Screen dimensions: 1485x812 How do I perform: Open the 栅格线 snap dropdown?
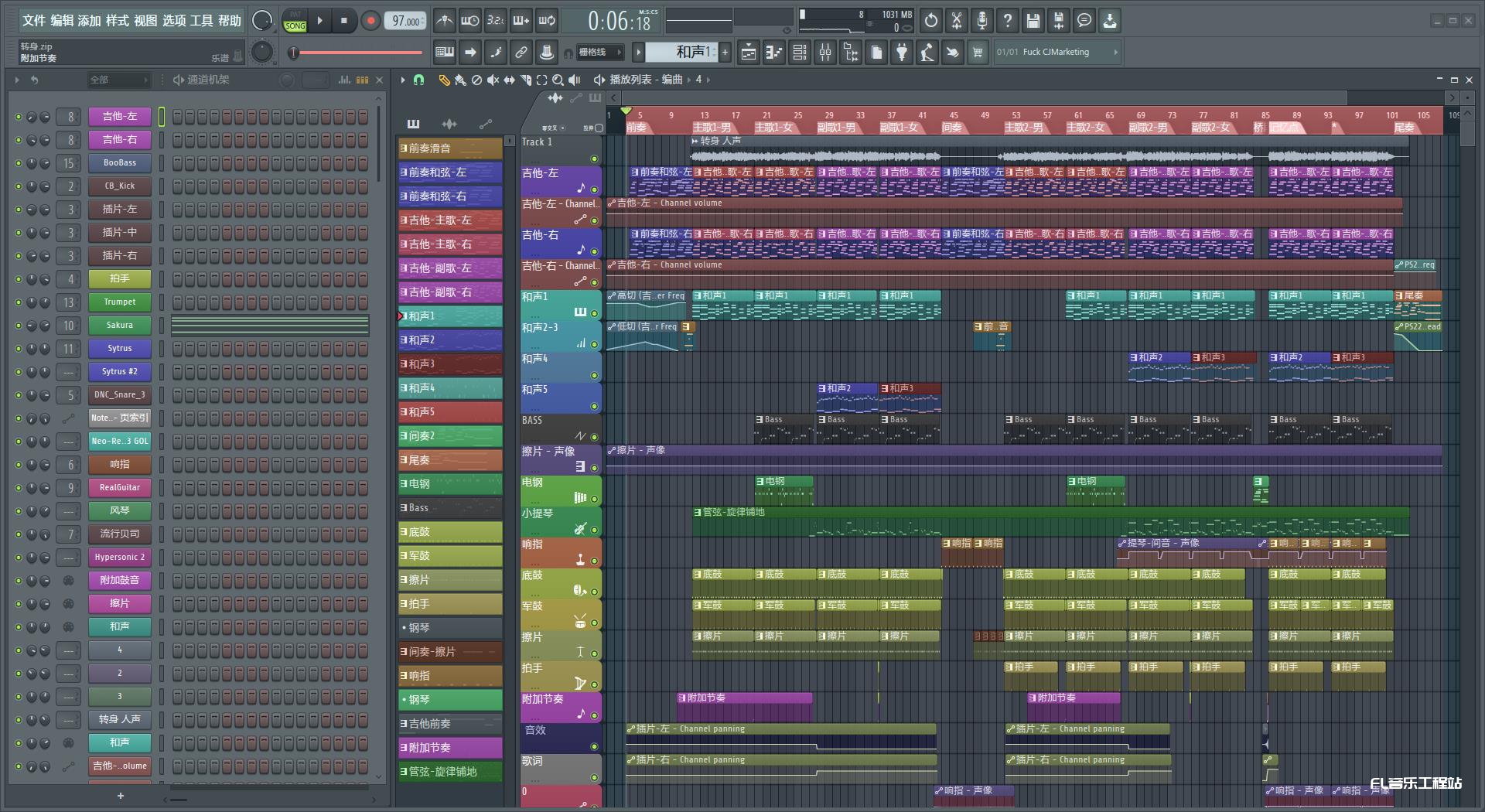coord(599,52)
